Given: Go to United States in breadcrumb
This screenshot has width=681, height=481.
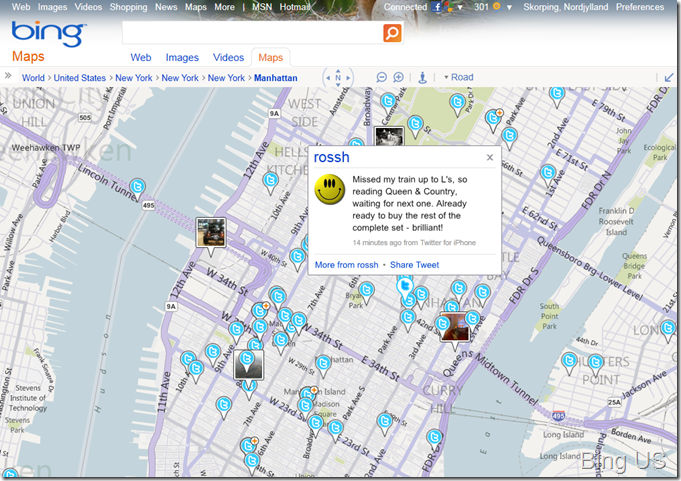Looking at the screenshot, I should (x=79, y=78).
